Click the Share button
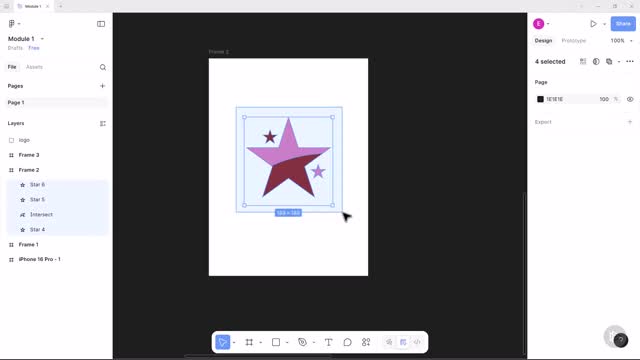Image resolution: width=640 pixels, height=360 pixels. [623, 24]
